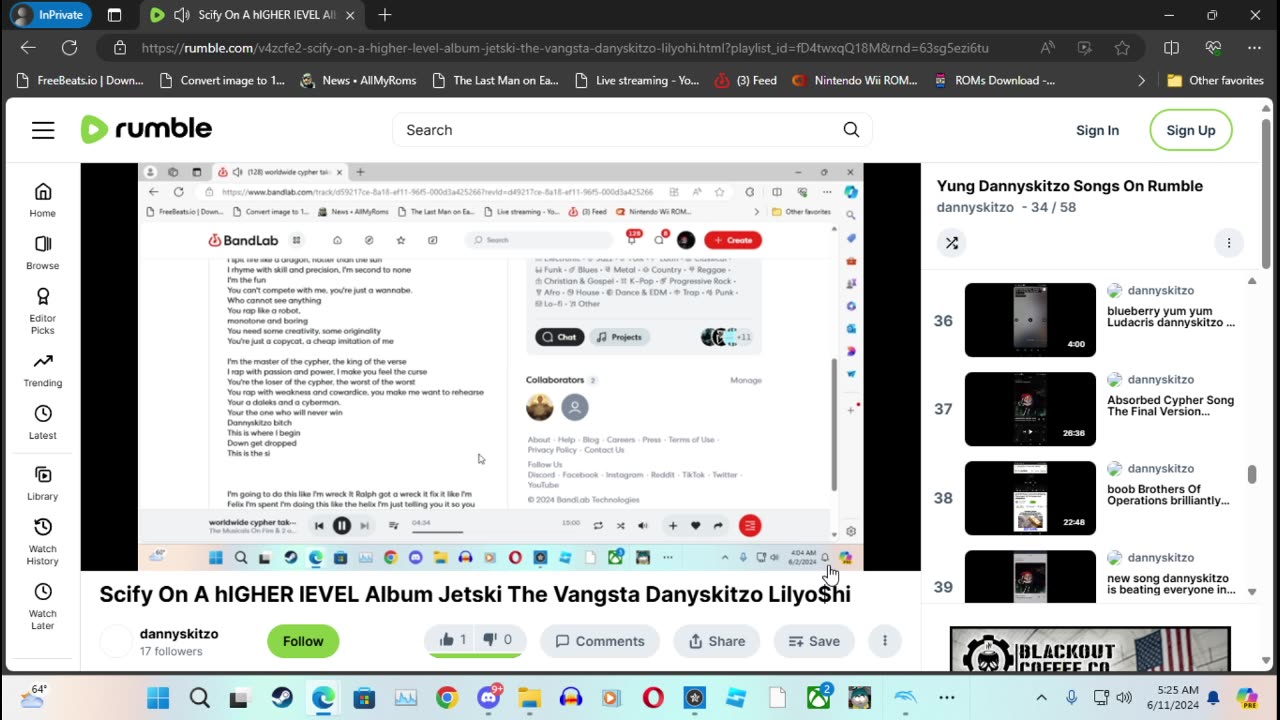This screenshot has width=1280, height=720.
Task: Go to Home in sidebar
Action: click(x=42, y=200)
